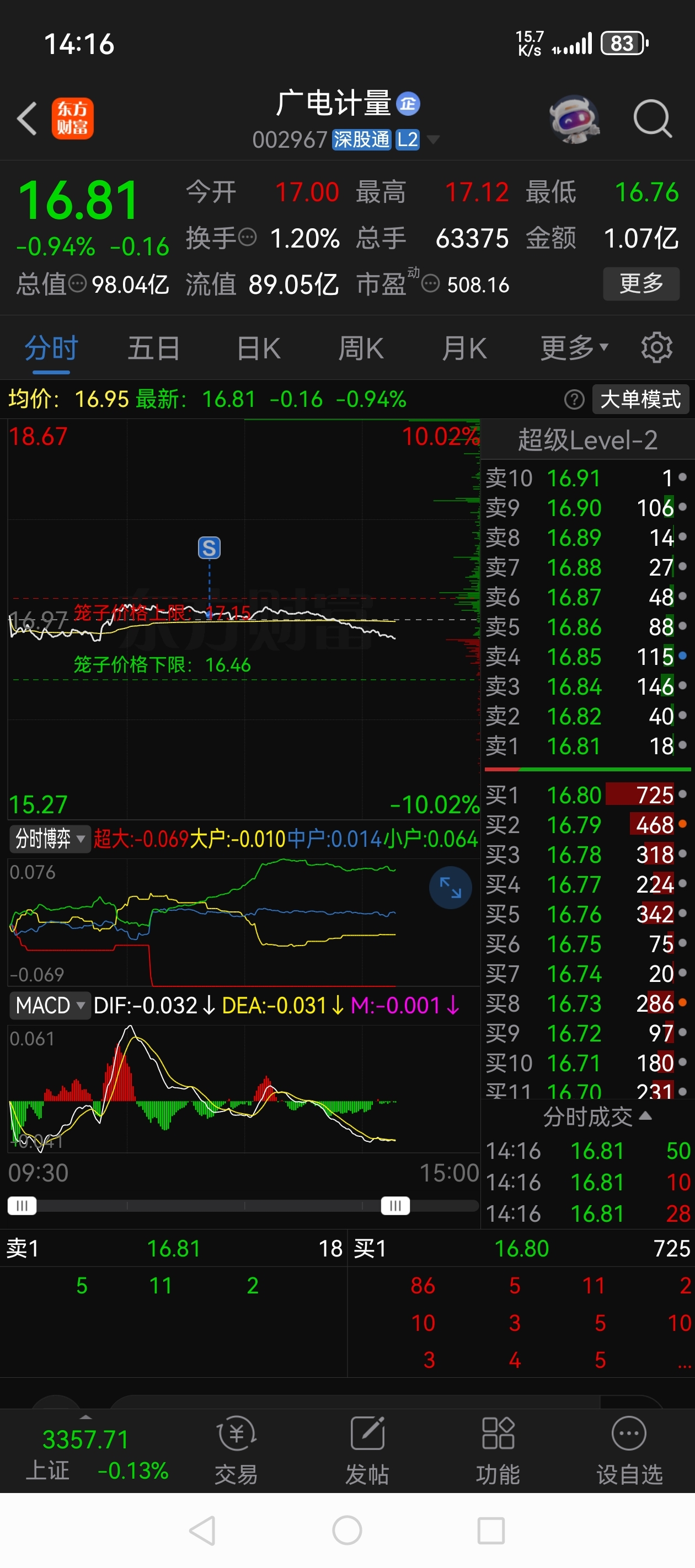Tap Android recent apps button
Viewport: 695px width, 1568px height.
491,1531
